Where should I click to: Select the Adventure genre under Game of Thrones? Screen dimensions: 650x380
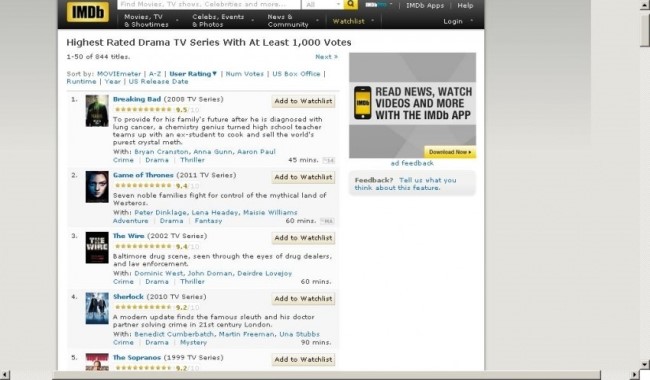tap(131, 221)
